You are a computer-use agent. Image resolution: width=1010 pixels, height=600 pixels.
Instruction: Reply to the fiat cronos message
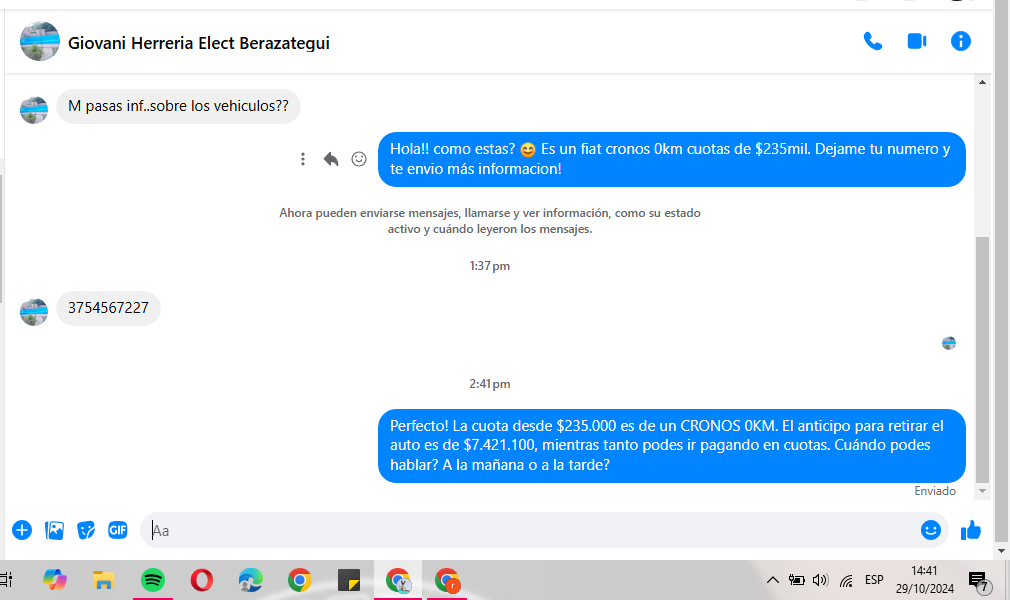coord(331,159)
